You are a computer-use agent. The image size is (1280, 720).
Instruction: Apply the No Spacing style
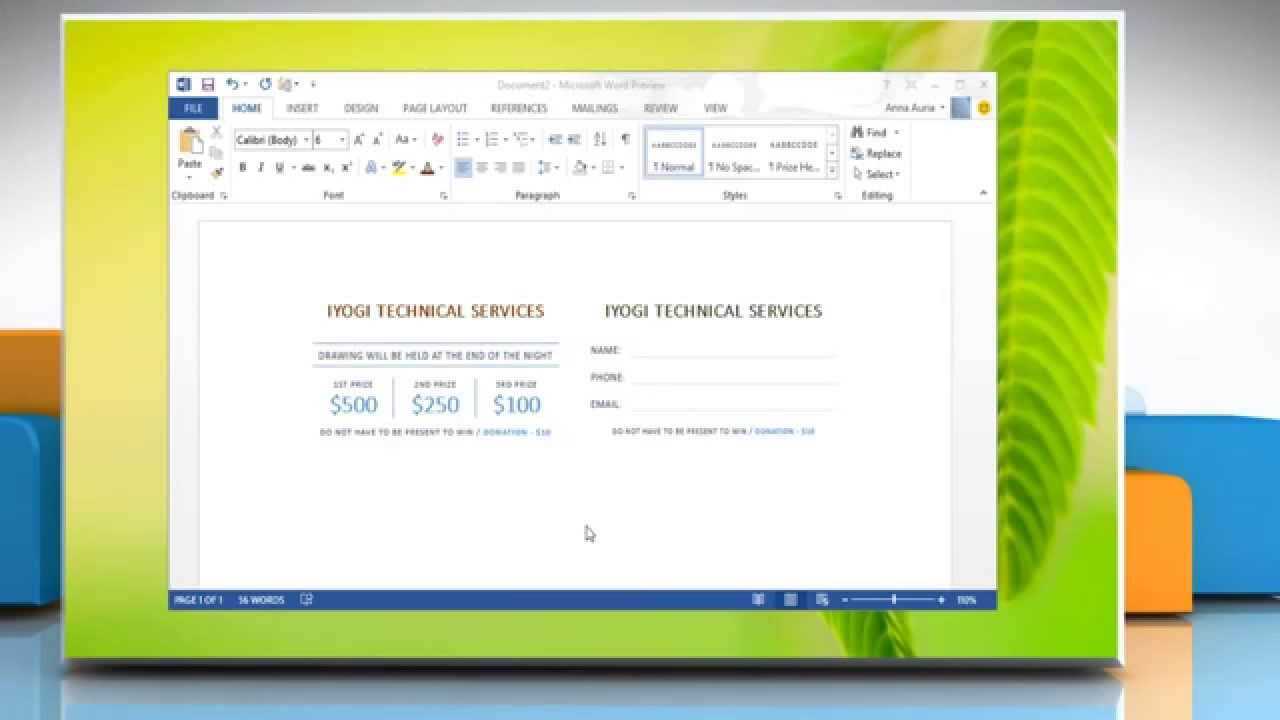click(x=734, y=153)
